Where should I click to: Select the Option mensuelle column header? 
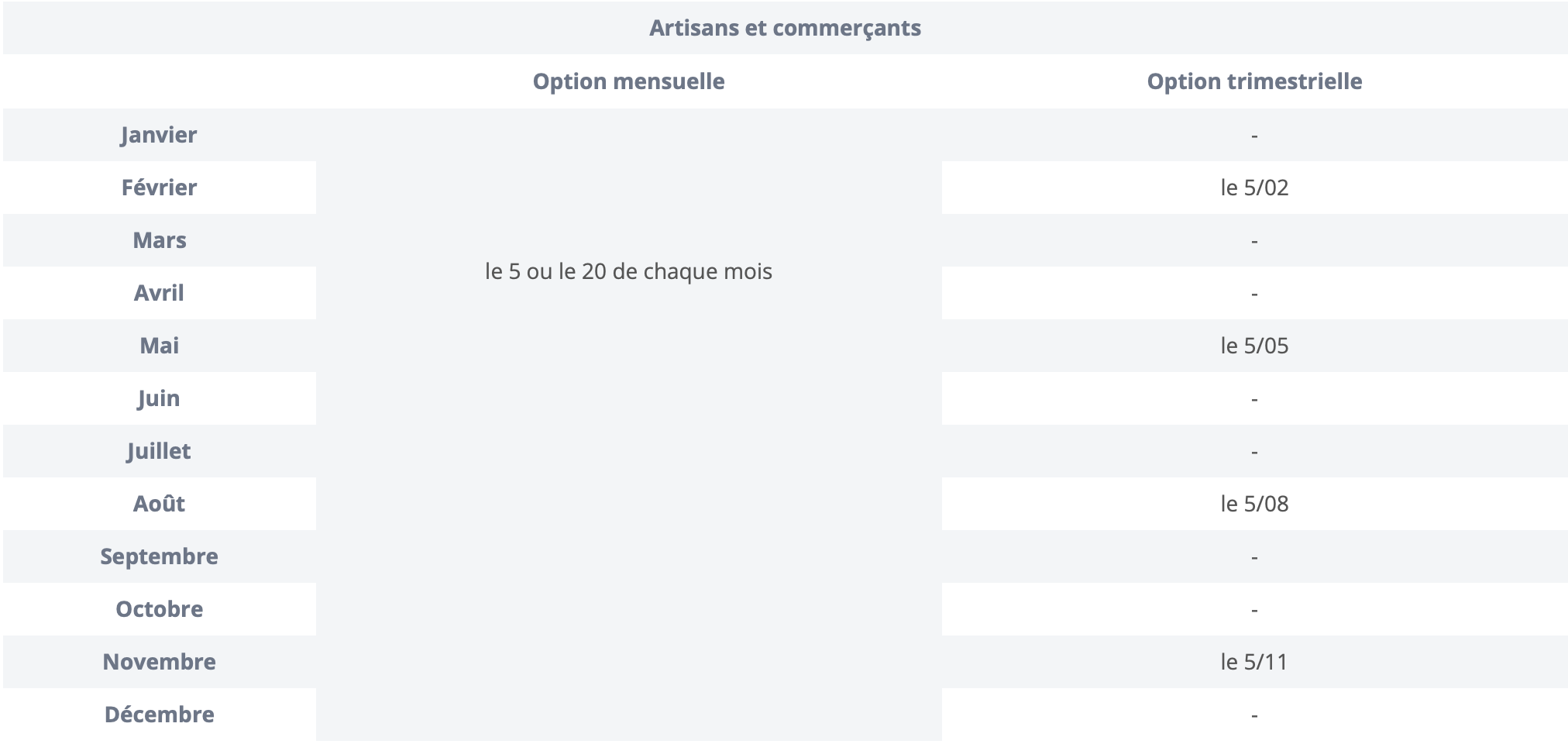(x=628, y=81)
